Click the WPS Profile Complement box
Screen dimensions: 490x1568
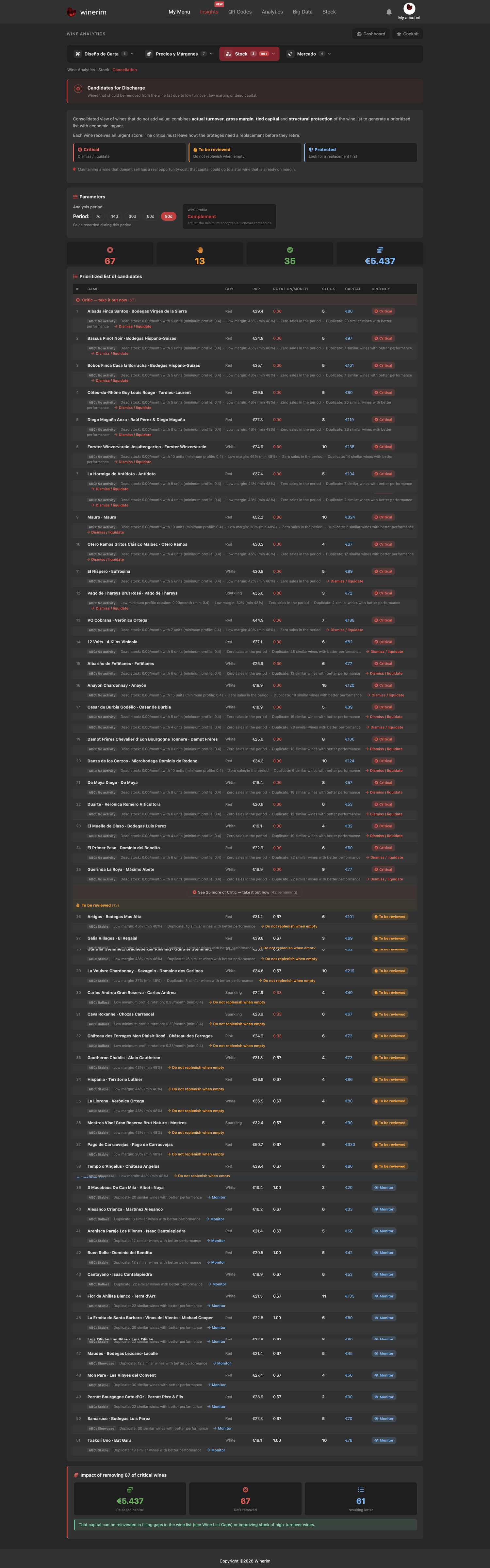pyautogui.click(x=229, y=216)
